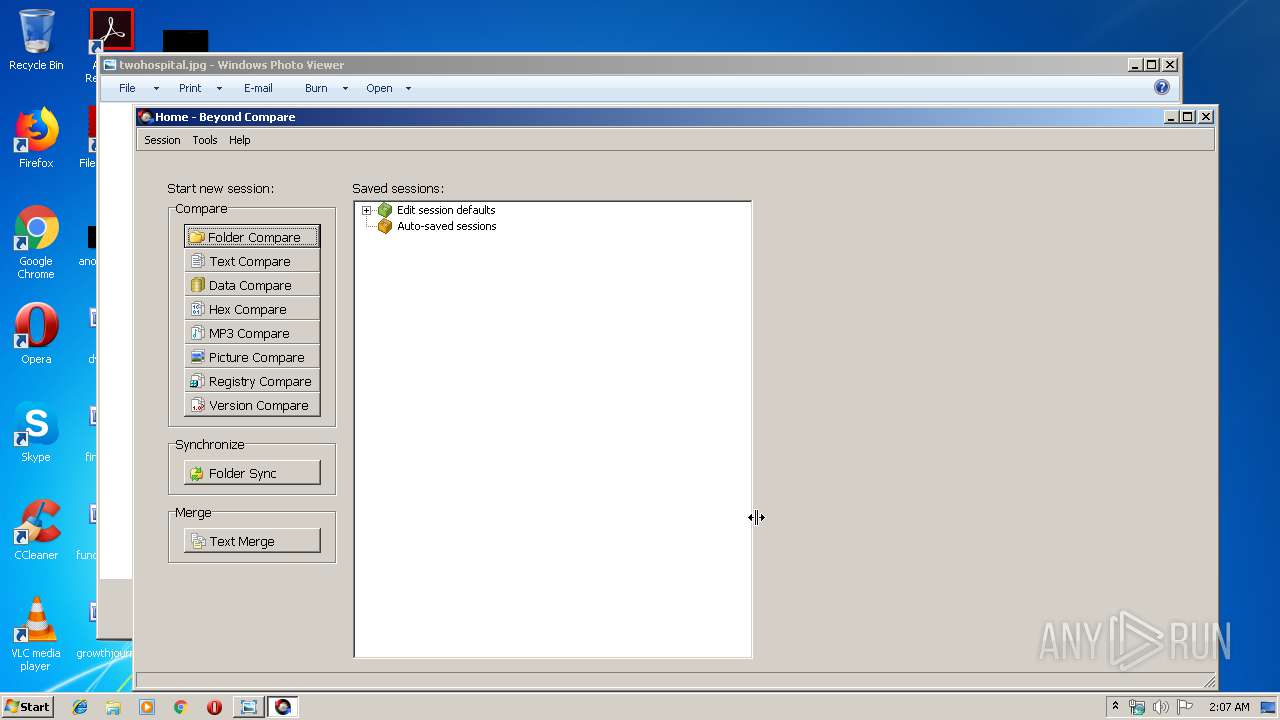Click the Auto-saved sessions box icon
This screenshot has height=720, width=1280.
tap(385, 226)
